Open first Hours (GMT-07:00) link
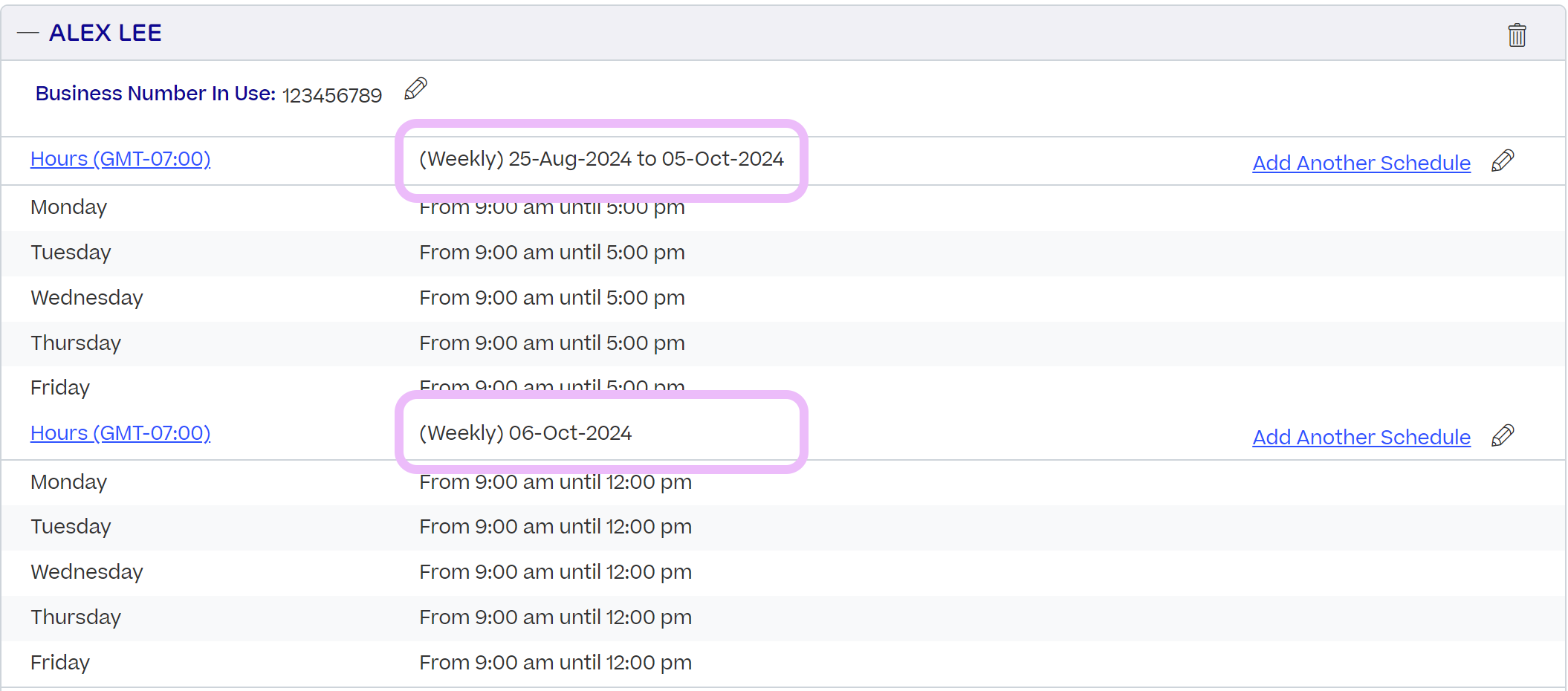This screenshot has height=691, width=1568. click(120, 159)
